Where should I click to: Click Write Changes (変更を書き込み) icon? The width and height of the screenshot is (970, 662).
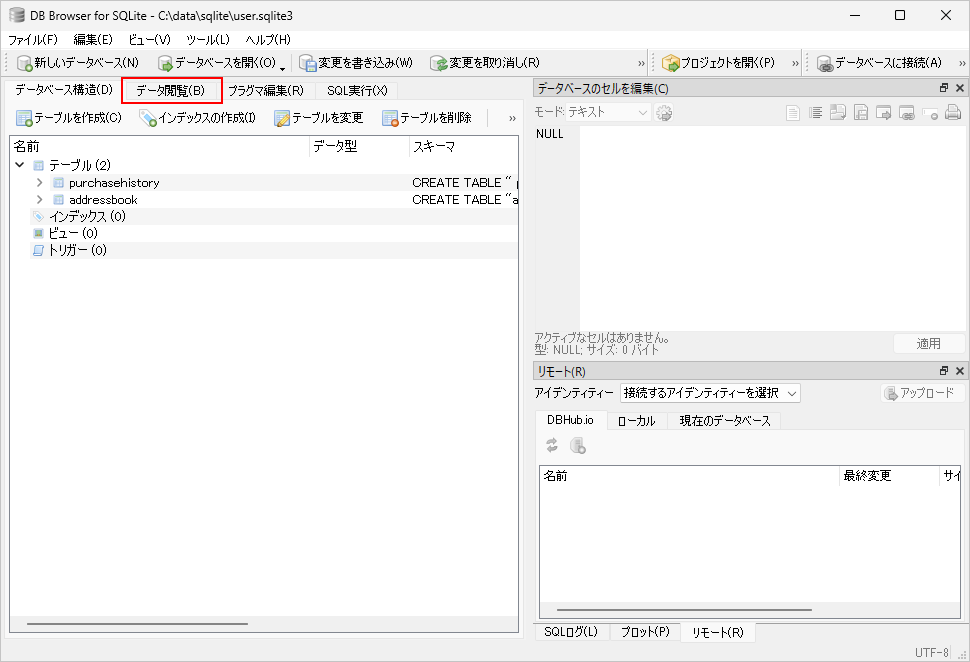(308, 63)
